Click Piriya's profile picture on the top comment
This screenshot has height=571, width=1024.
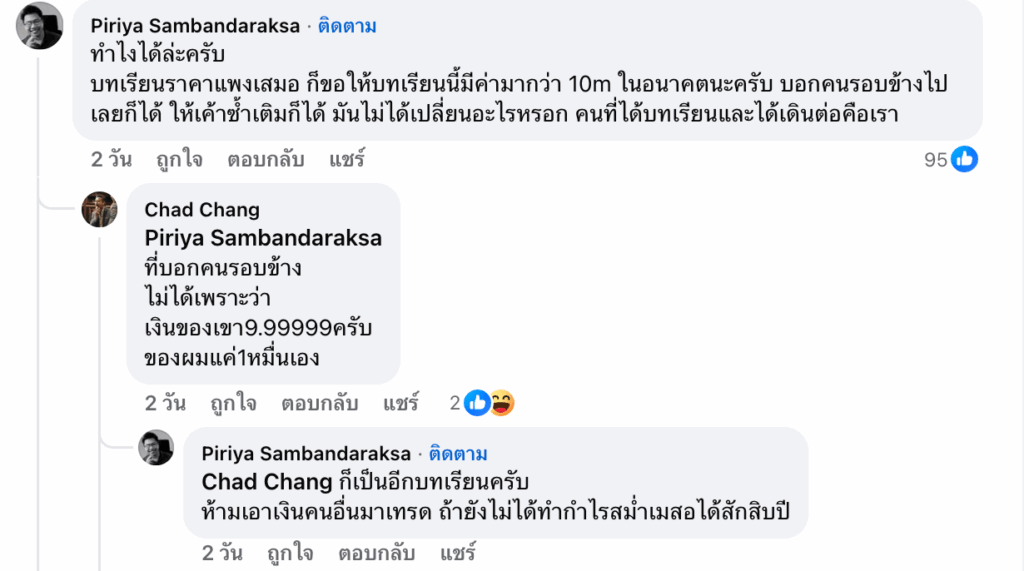40,25
